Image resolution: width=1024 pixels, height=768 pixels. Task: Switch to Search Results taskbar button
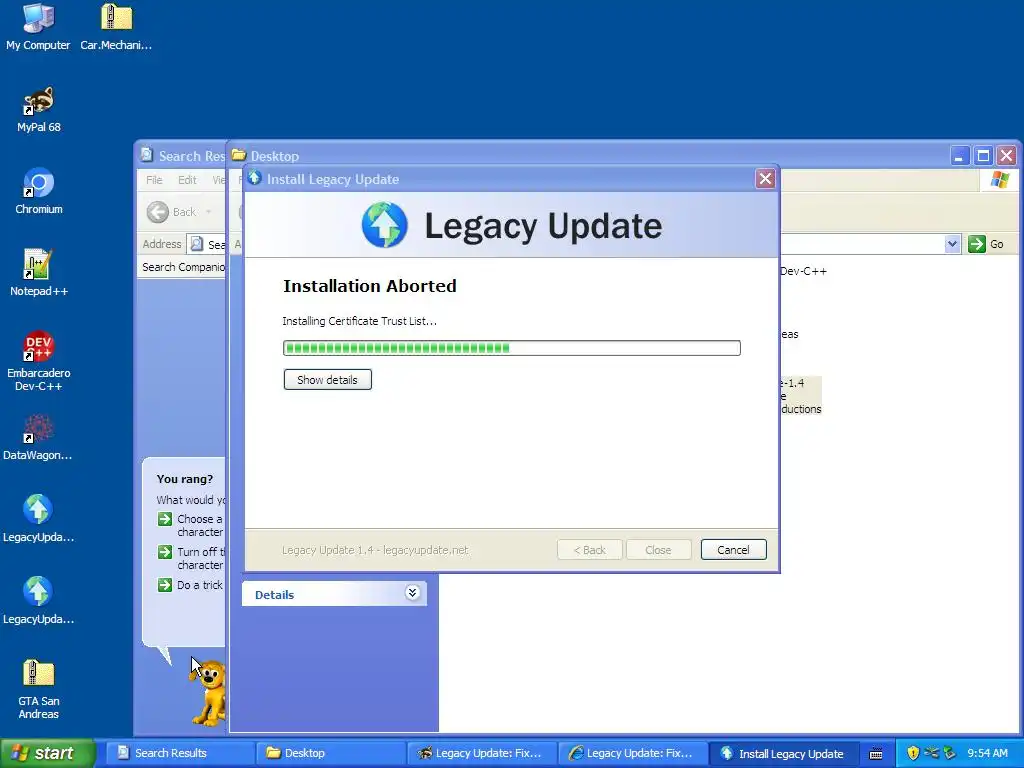[180, 753]
